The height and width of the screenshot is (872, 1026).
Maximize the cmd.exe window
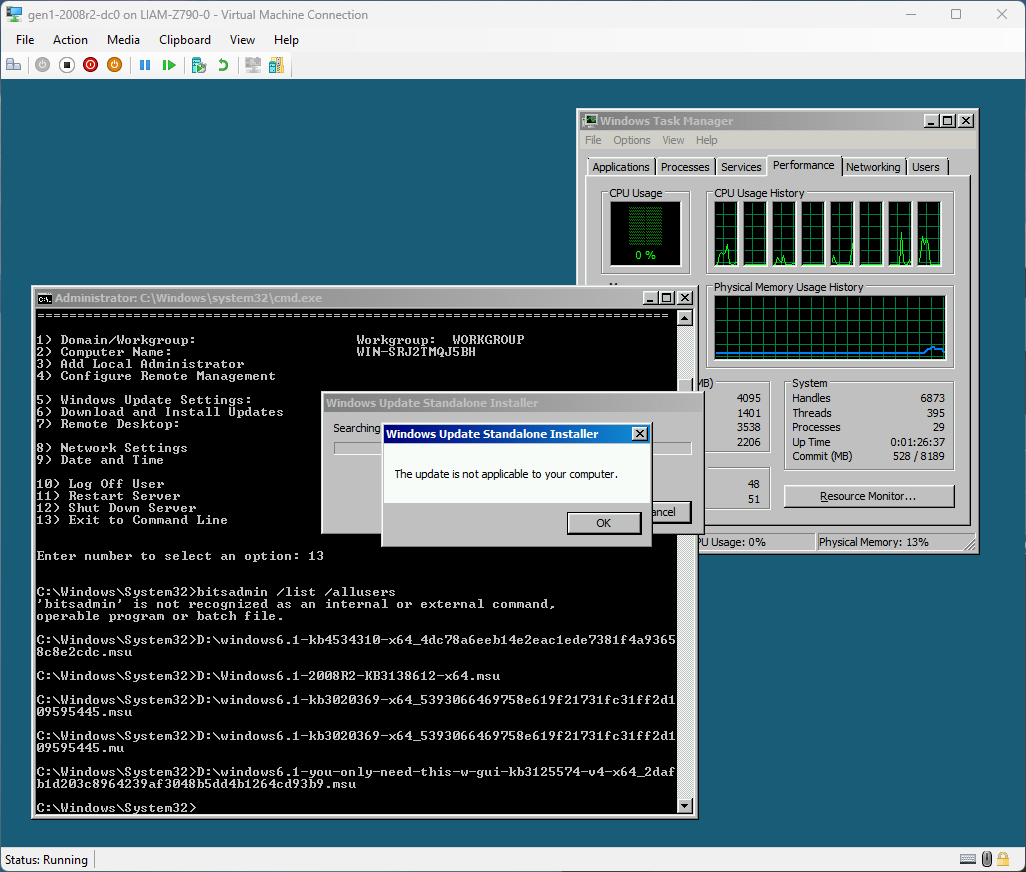point(667,298)
